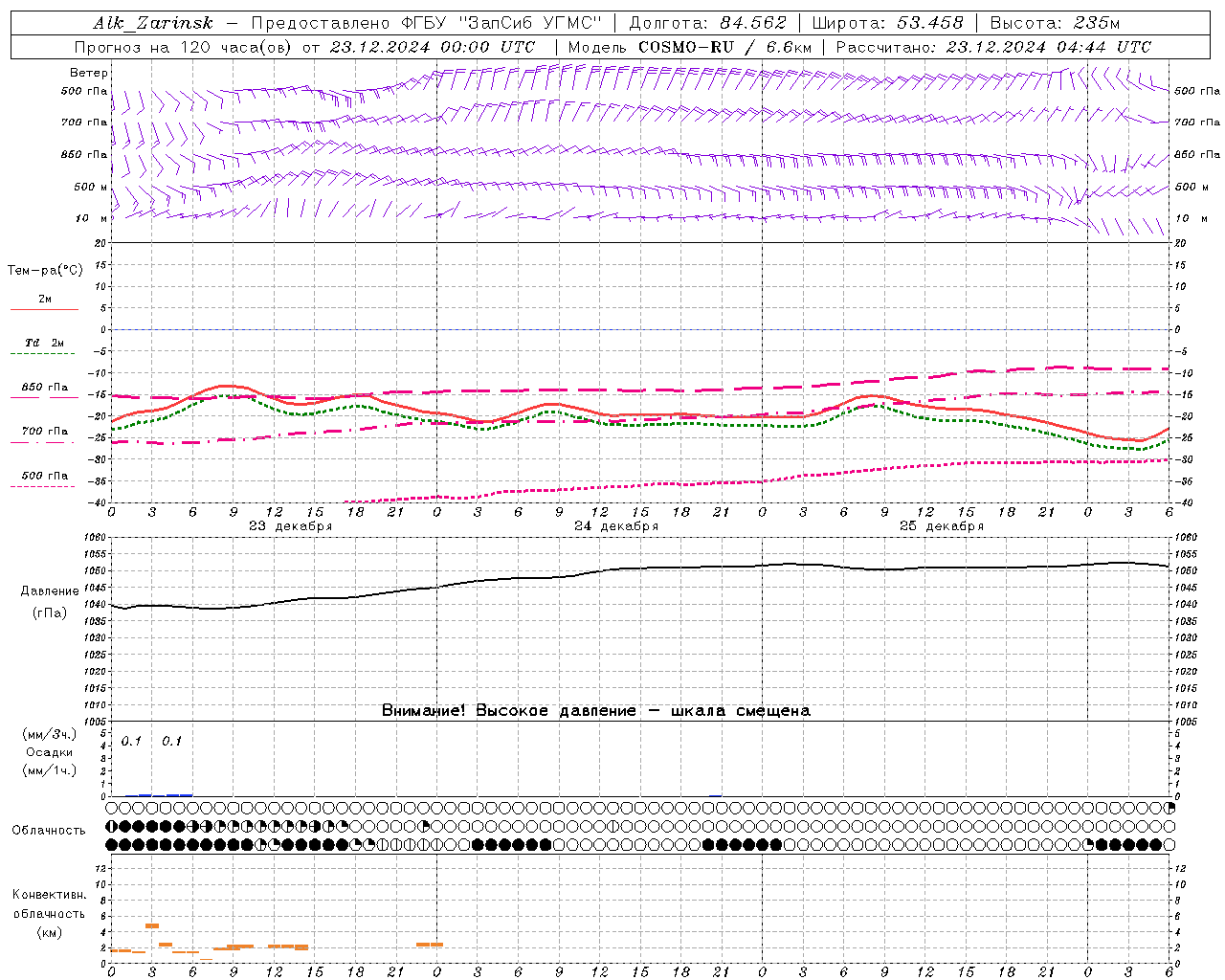Click the high-pressure warning Внимание! Высокое давление

point(508,710)
